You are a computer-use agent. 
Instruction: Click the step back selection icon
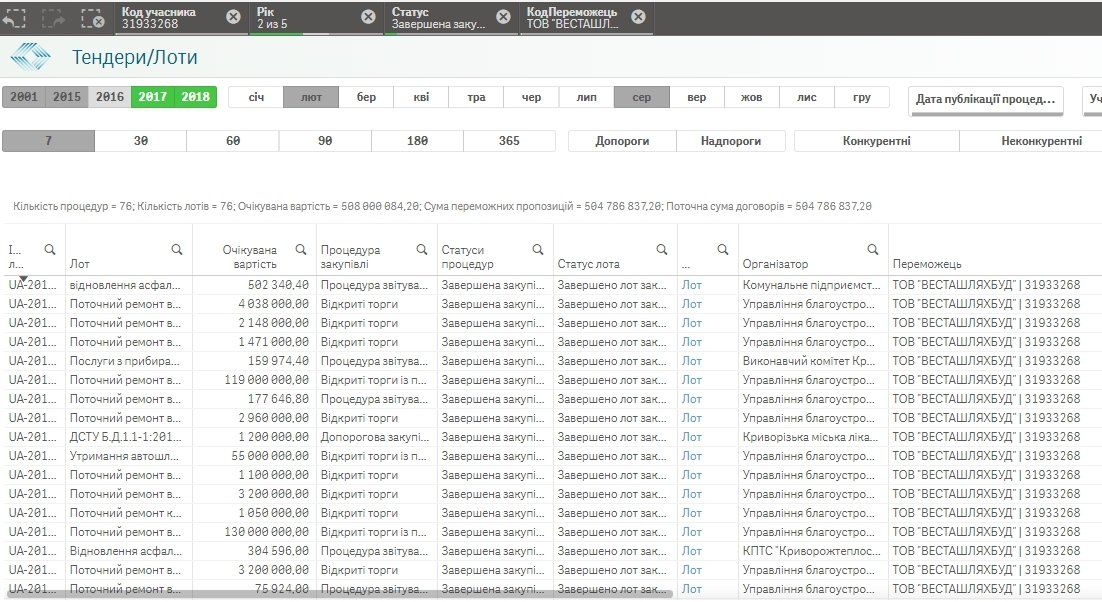tap(14, 18)
